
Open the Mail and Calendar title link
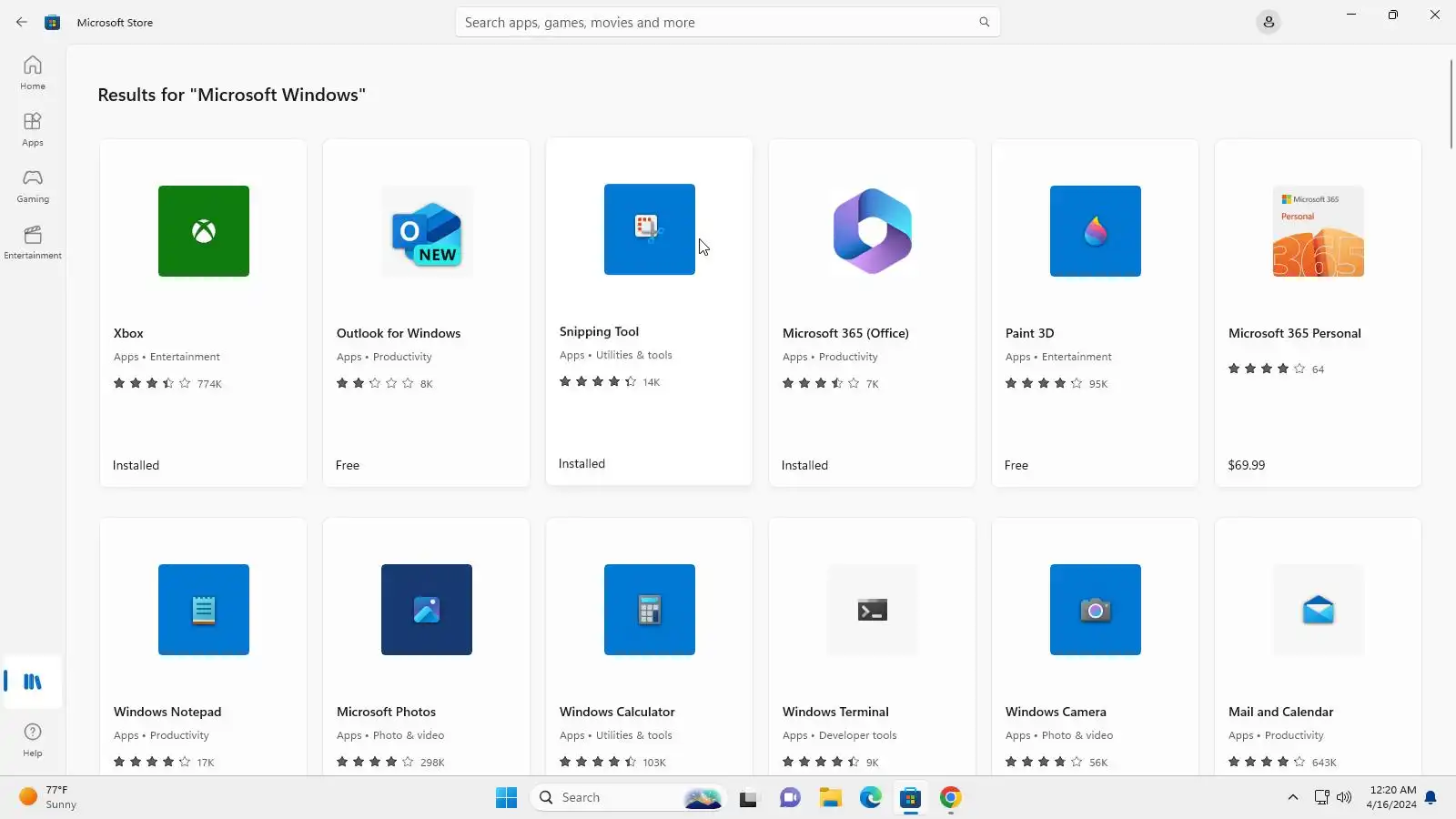point(1280,712)
